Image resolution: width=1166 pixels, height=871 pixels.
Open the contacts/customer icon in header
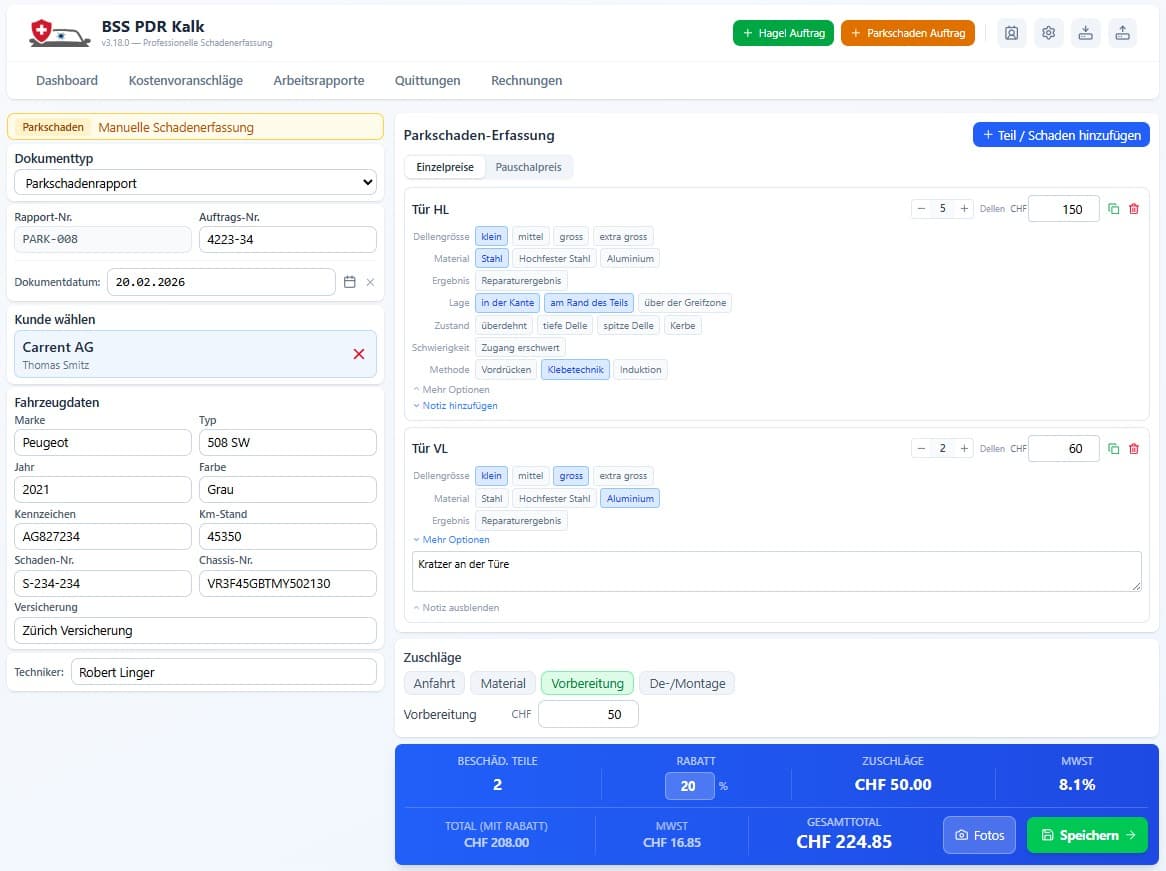tap(1012, 33)
